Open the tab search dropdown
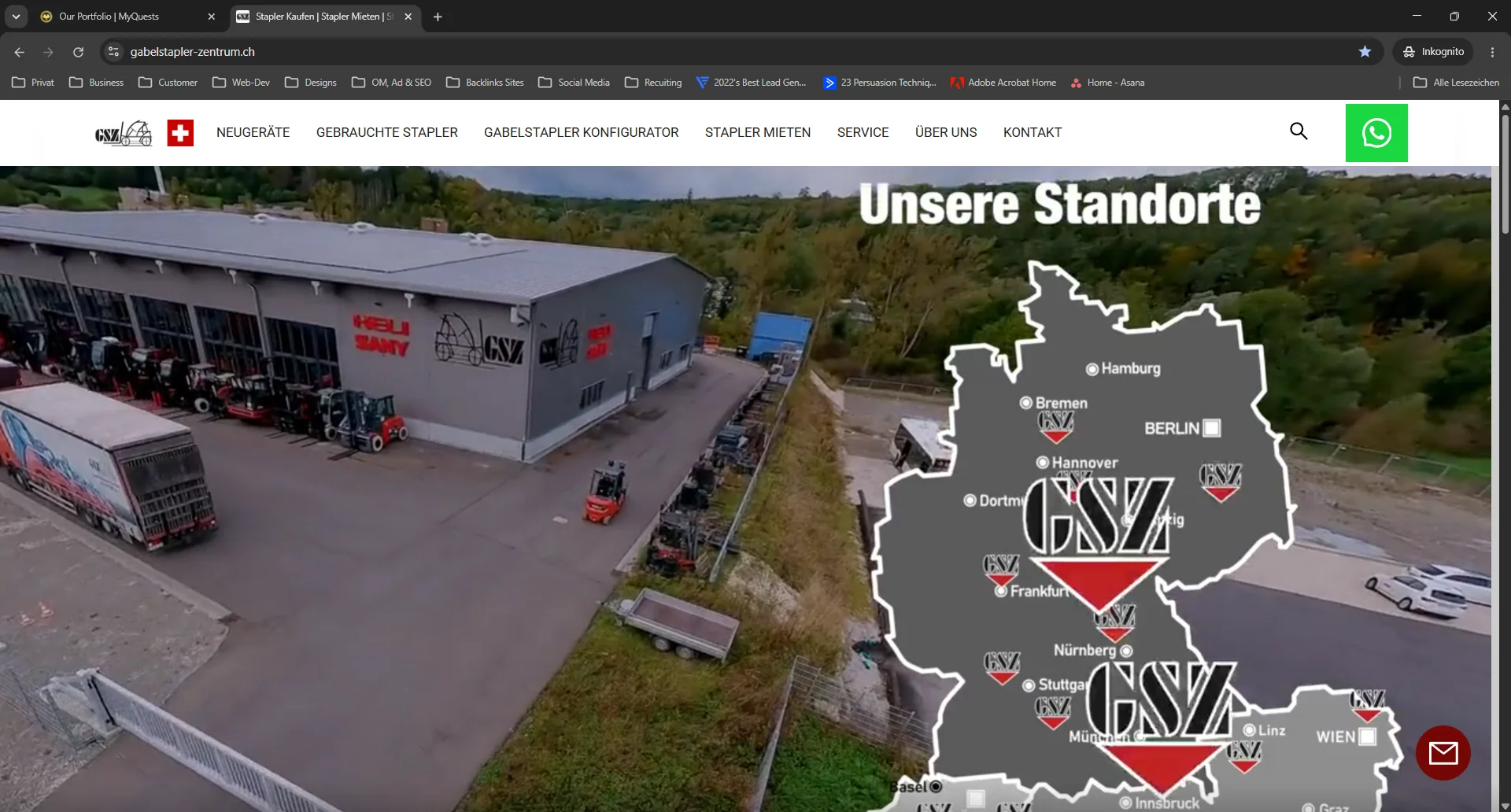This screenshot has width=1511, height=812. click(x=16, y=17)
